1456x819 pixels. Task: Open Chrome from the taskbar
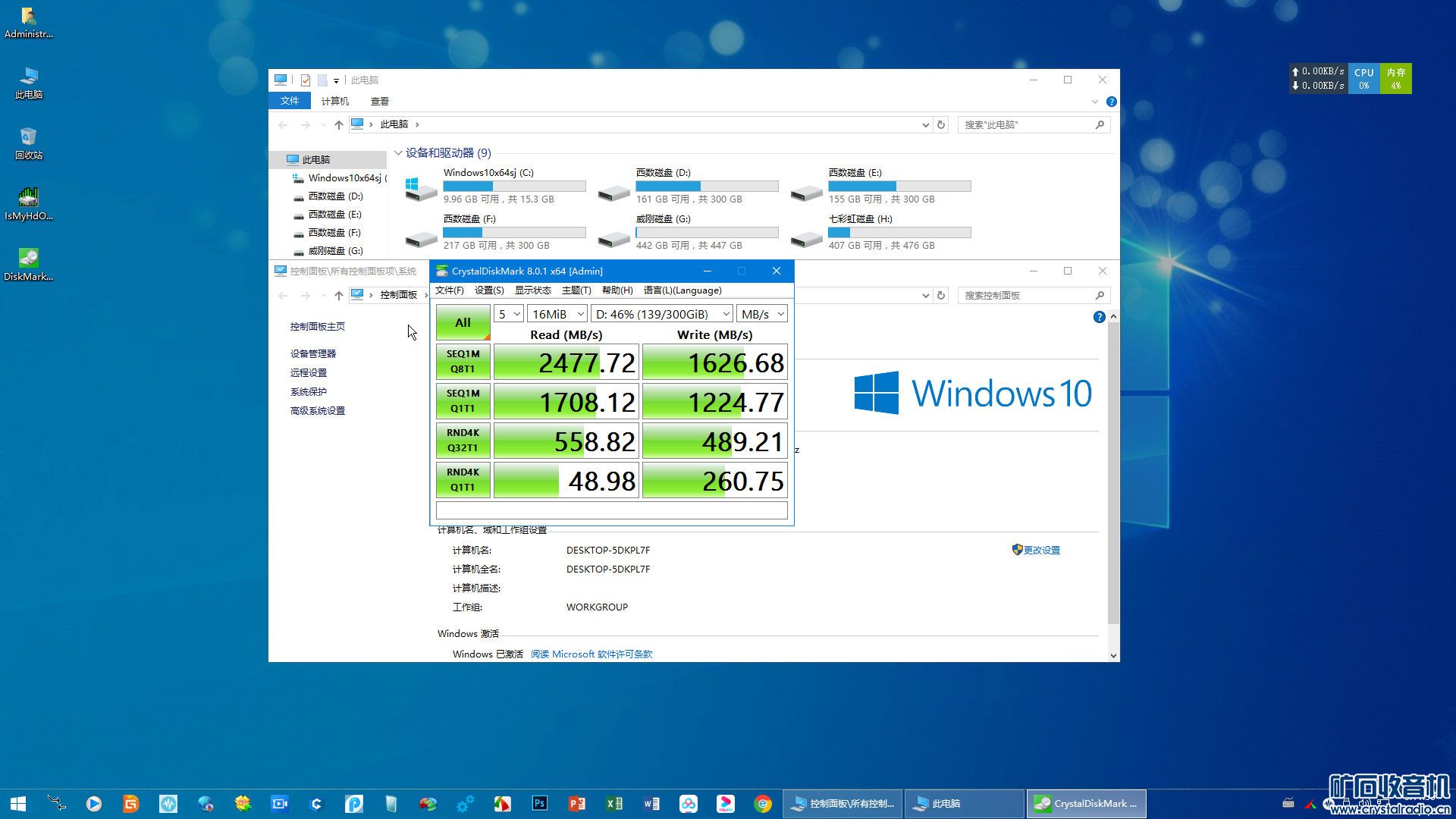click(763, 804)
